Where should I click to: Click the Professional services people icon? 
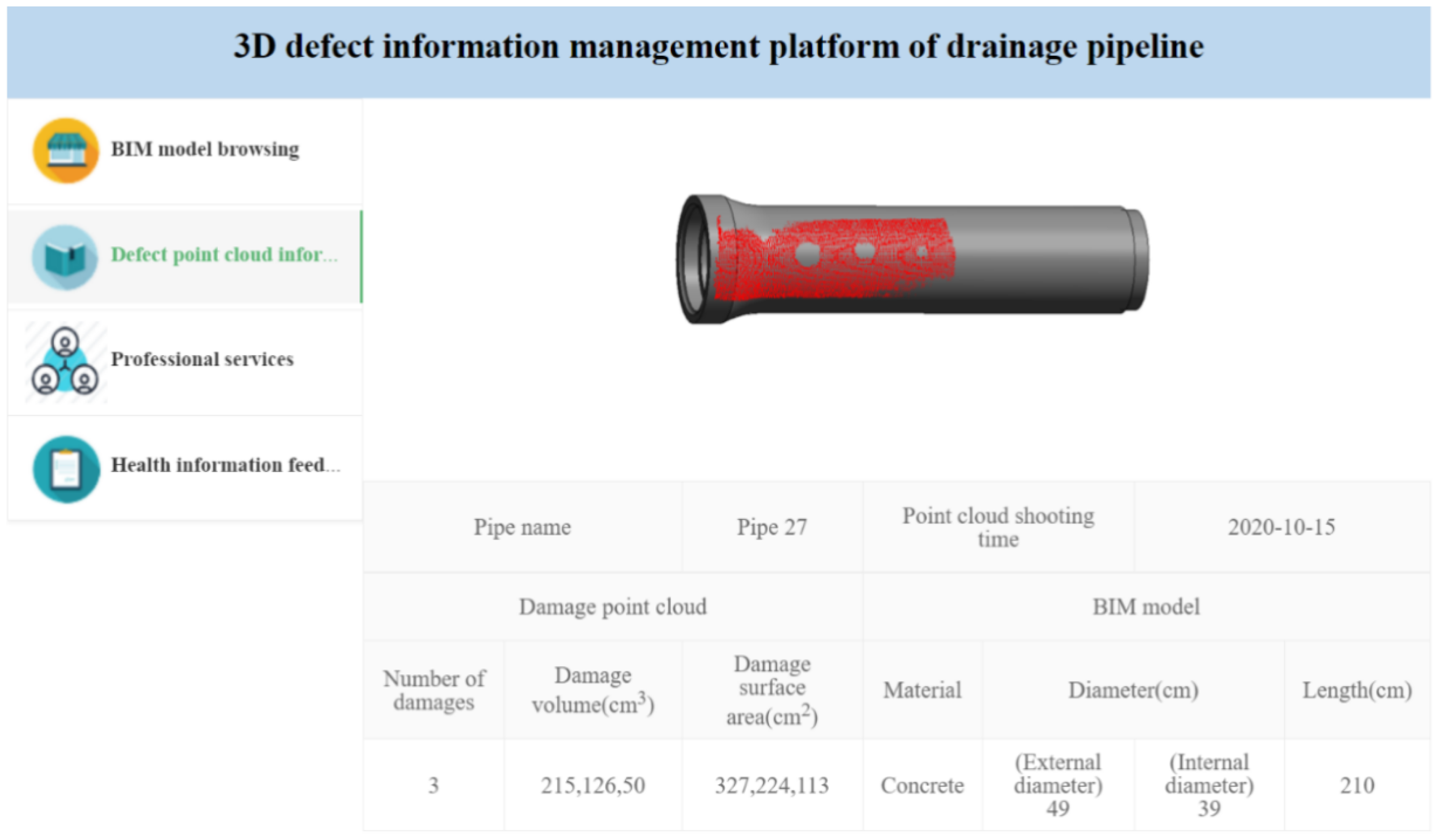[65, 361]
